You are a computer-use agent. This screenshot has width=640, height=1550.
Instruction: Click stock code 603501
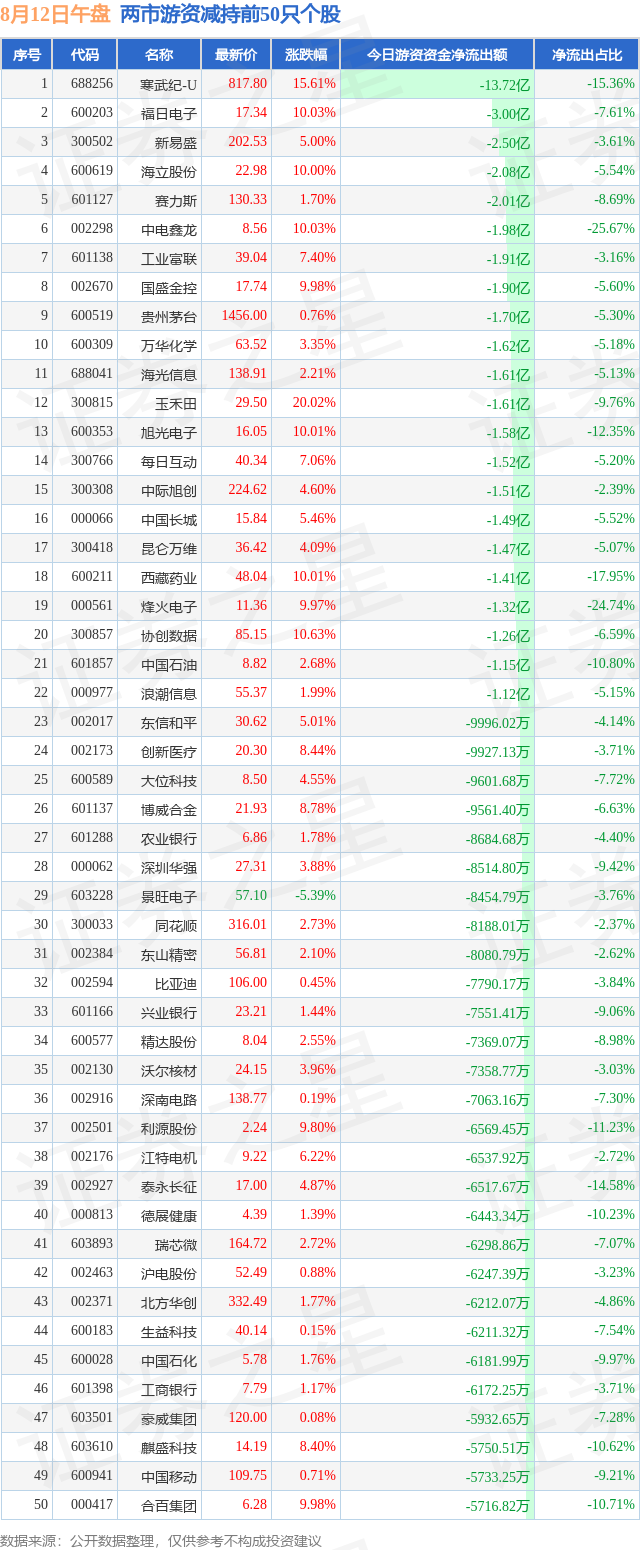pyautogui.click(x=91, y=1419)
